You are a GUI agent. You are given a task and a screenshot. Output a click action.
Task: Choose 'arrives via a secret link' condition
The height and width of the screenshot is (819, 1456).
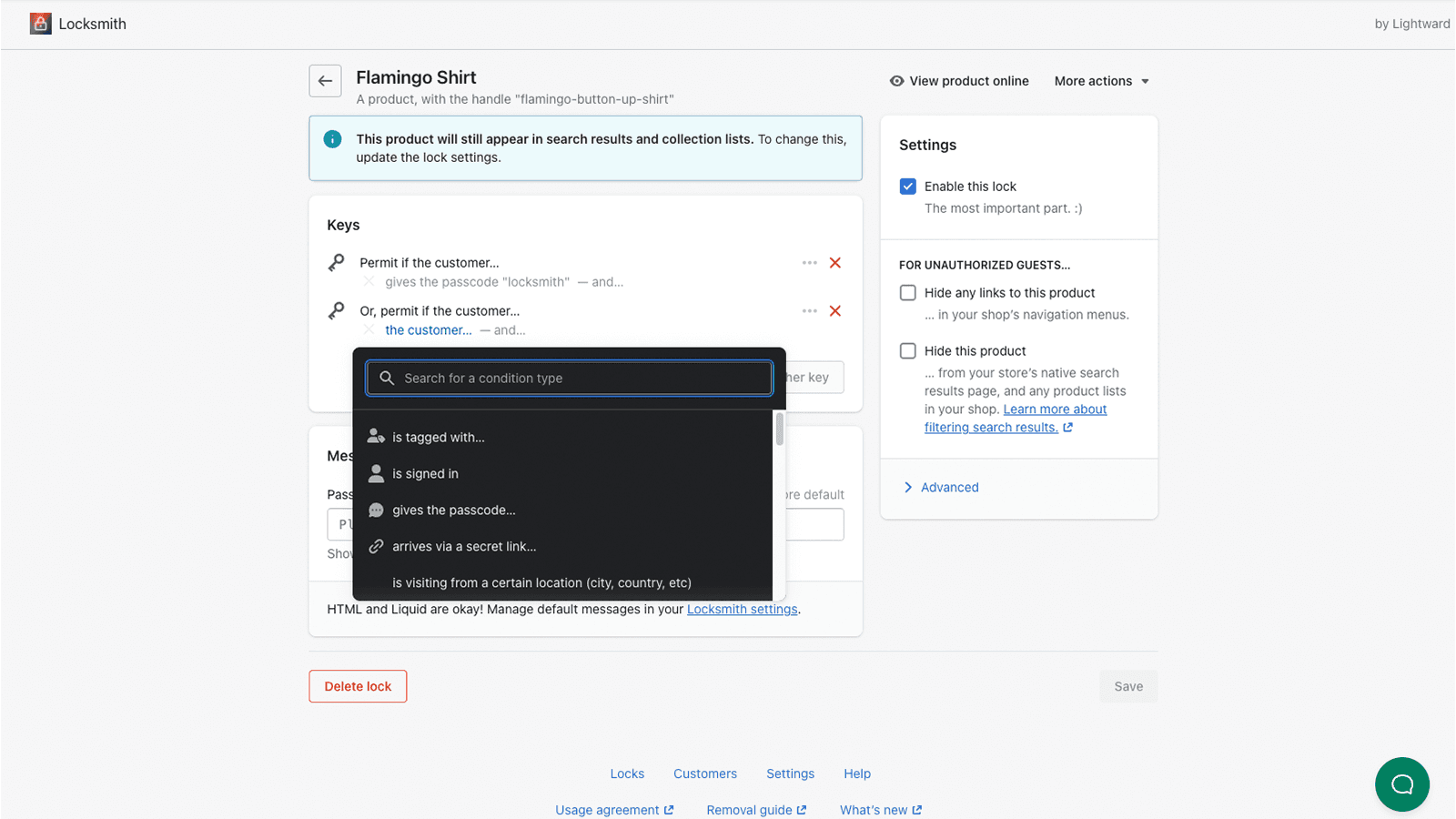(464, 546)
